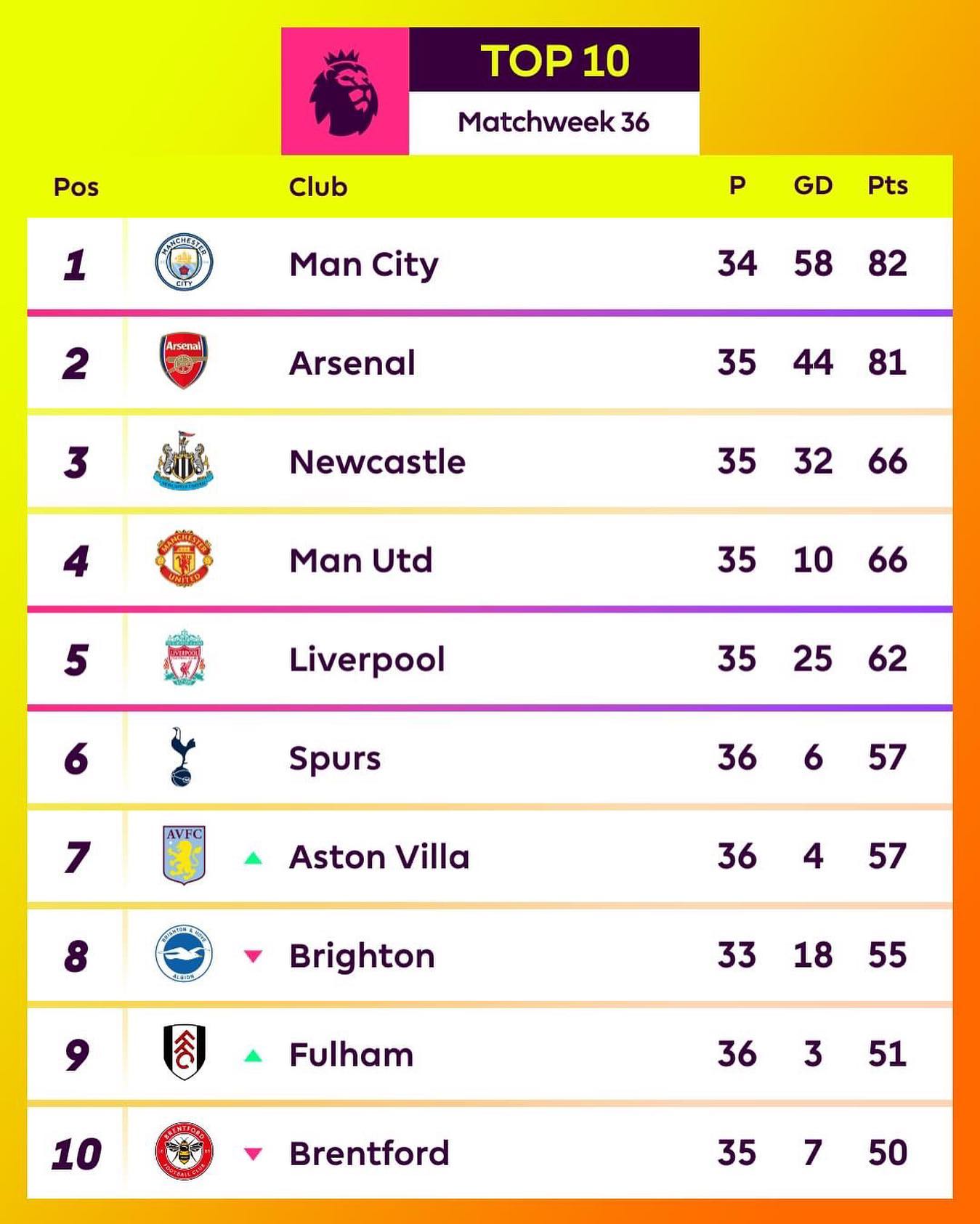This screenshot has width=980, height=1224.
Task: Click the Man City club name
Action: 363,264
